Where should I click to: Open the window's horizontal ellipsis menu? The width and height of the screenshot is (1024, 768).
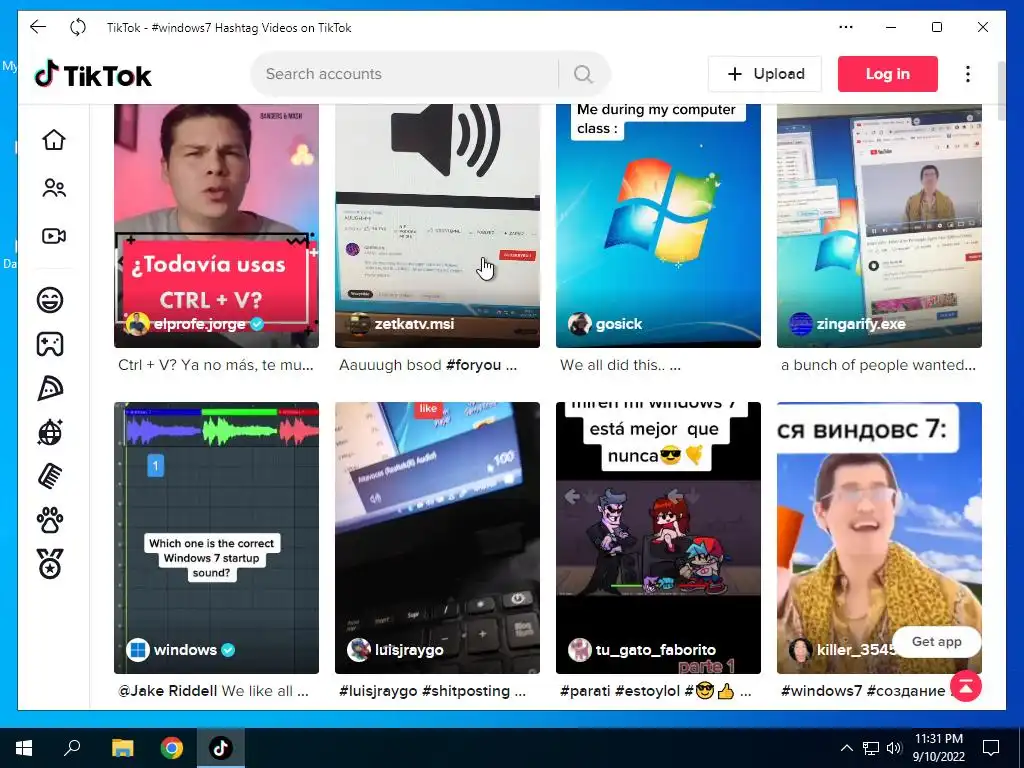[846, 27]
